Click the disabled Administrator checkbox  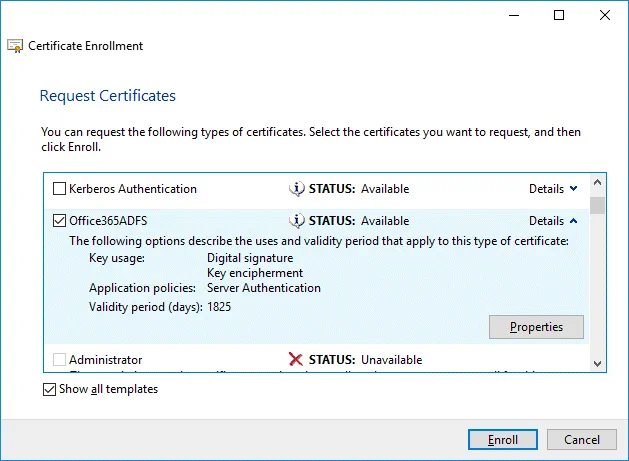tap(59, 360)
